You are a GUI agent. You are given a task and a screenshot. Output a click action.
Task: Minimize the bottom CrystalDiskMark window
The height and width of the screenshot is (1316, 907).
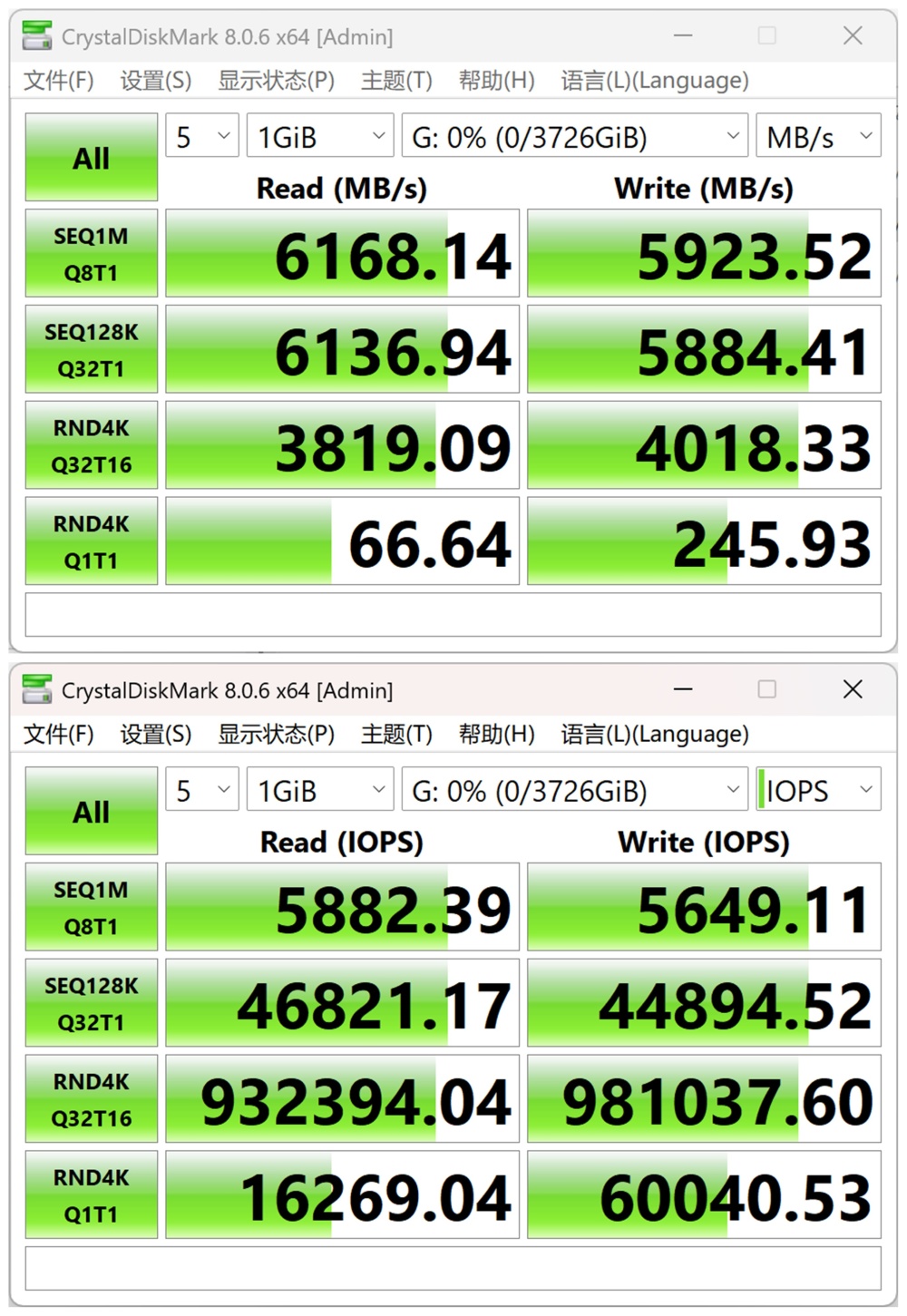pyautogui.click(x=683, y=689)
